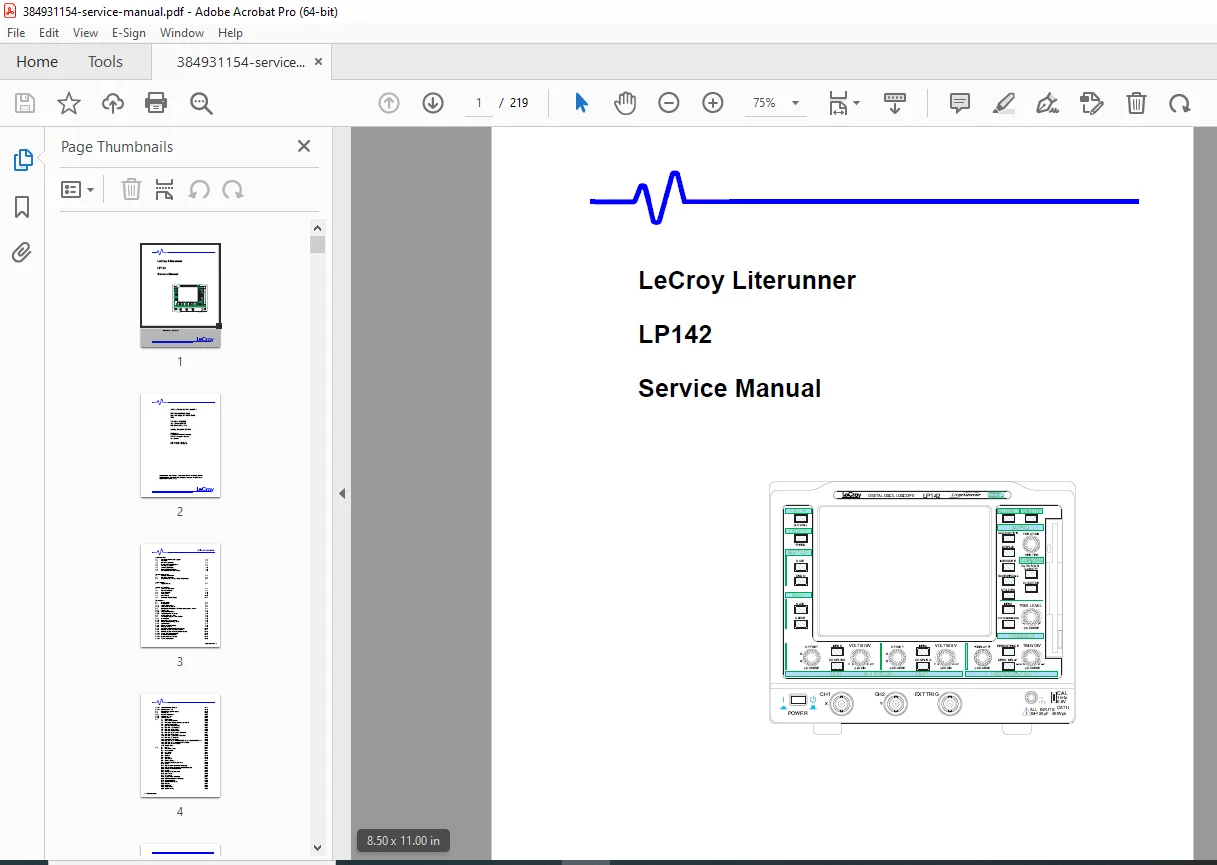Select the 384931154-service document tab
Image resolution: width=1217 pixels, height=865 pixels.
coord(240,62)
